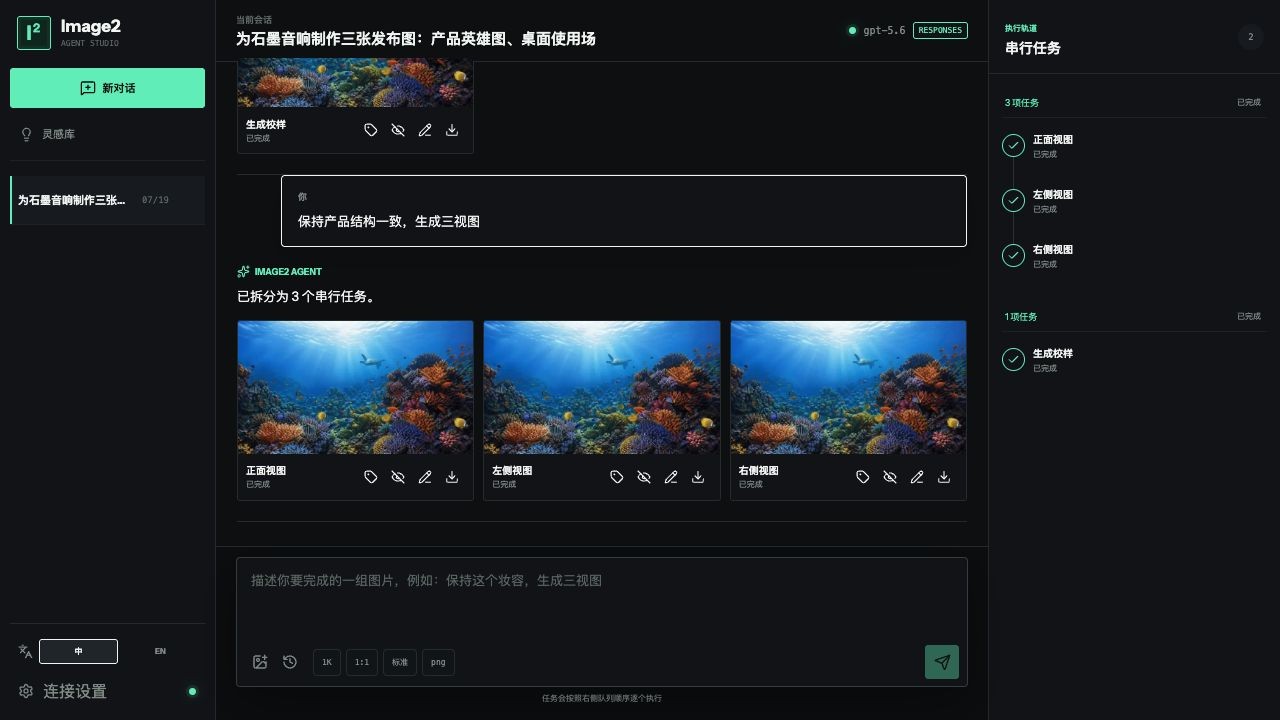The image size is (1280, 720).
Task: Click the add image attachment icon
Action: point(260,662)
